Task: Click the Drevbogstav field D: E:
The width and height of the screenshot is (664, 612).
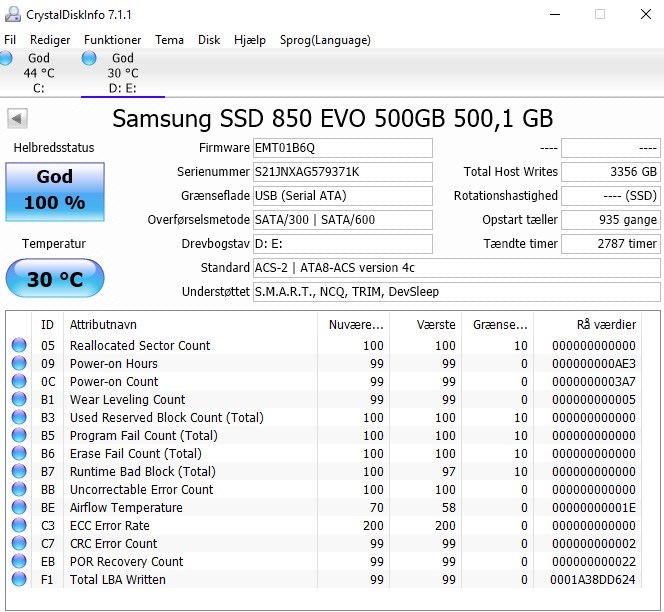Action: click(x=343, y=244)
